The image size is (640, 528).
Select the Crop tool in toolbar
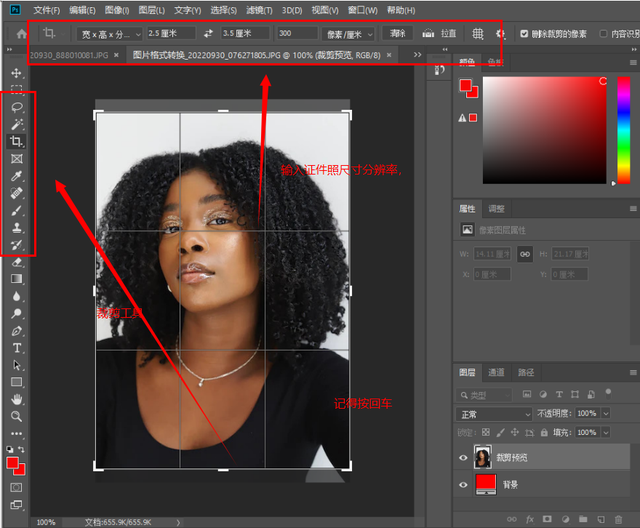[17, 142]
